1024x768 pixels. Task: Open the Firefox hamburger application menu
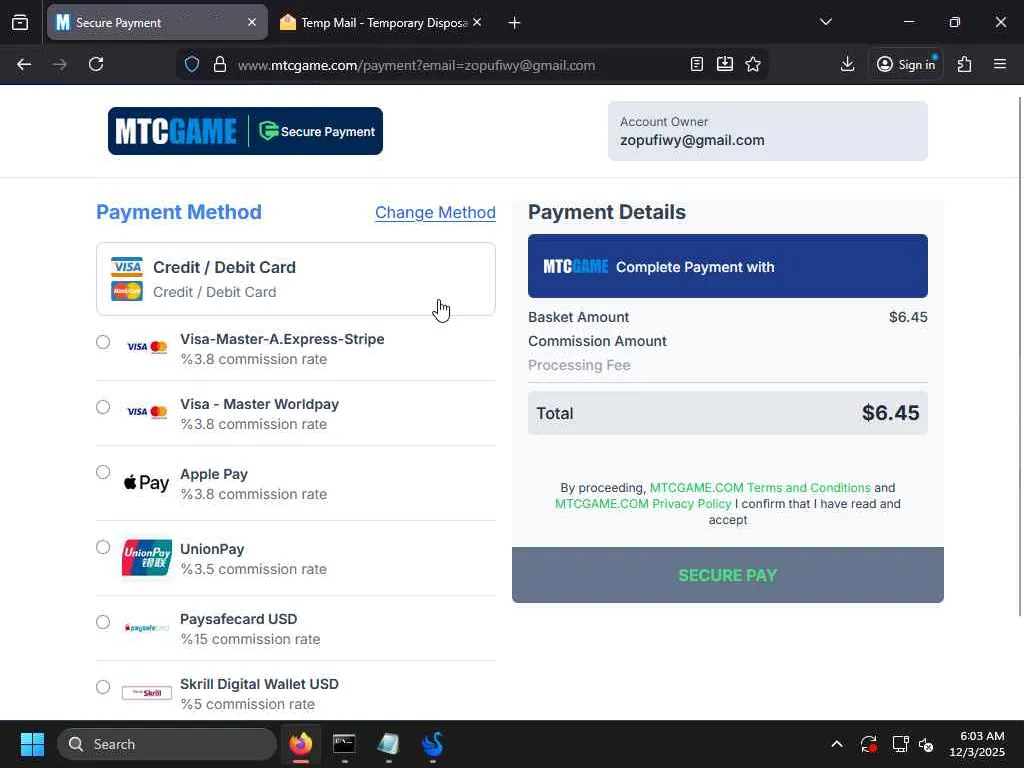[x=1000, y=65]
